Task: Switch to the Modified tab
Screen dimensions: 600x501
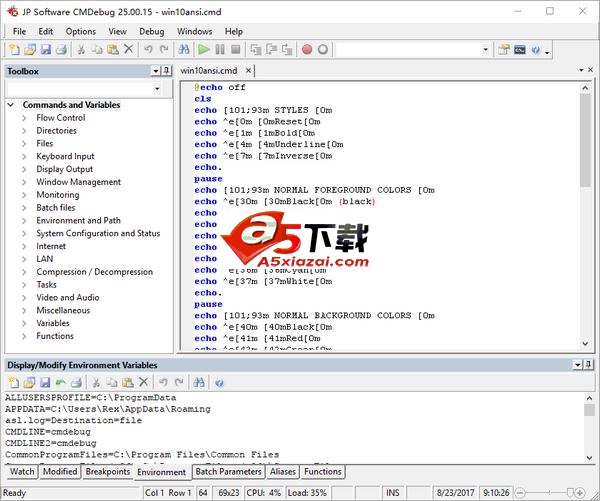Action: tap(60, 472)
